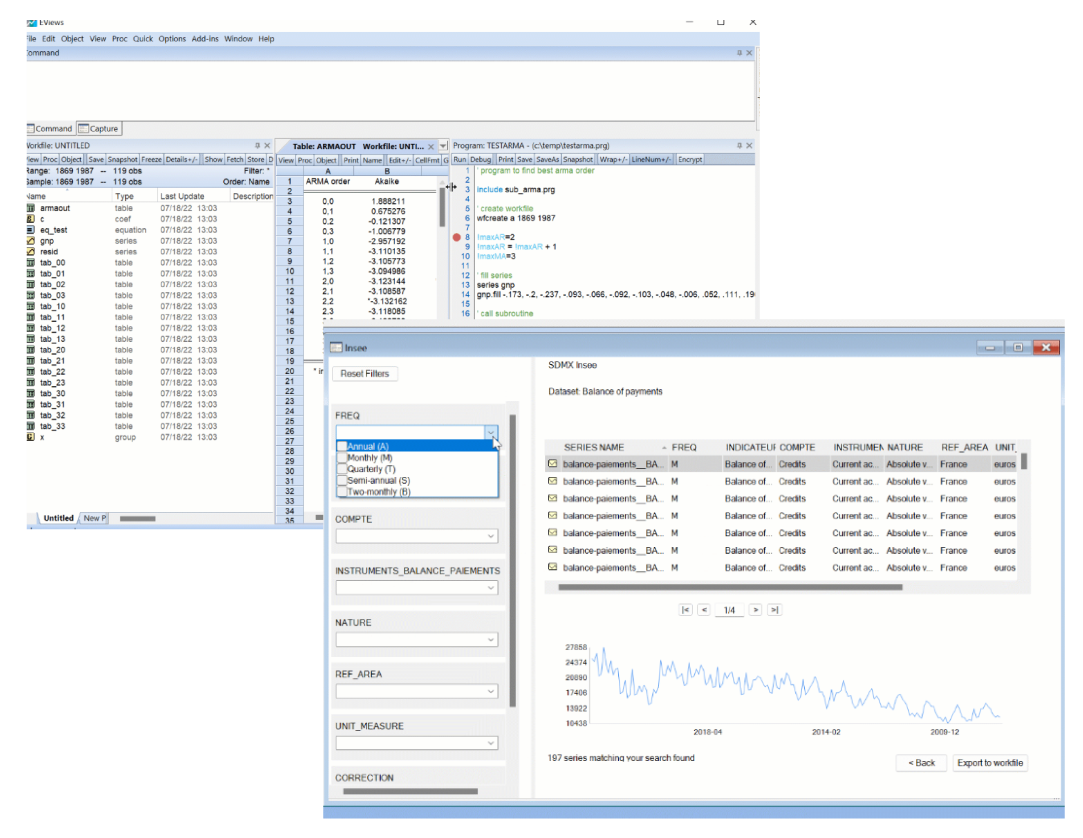Open the Help menu
Image resolution: width=1083 pixels, height=838 pixels.
267,39
